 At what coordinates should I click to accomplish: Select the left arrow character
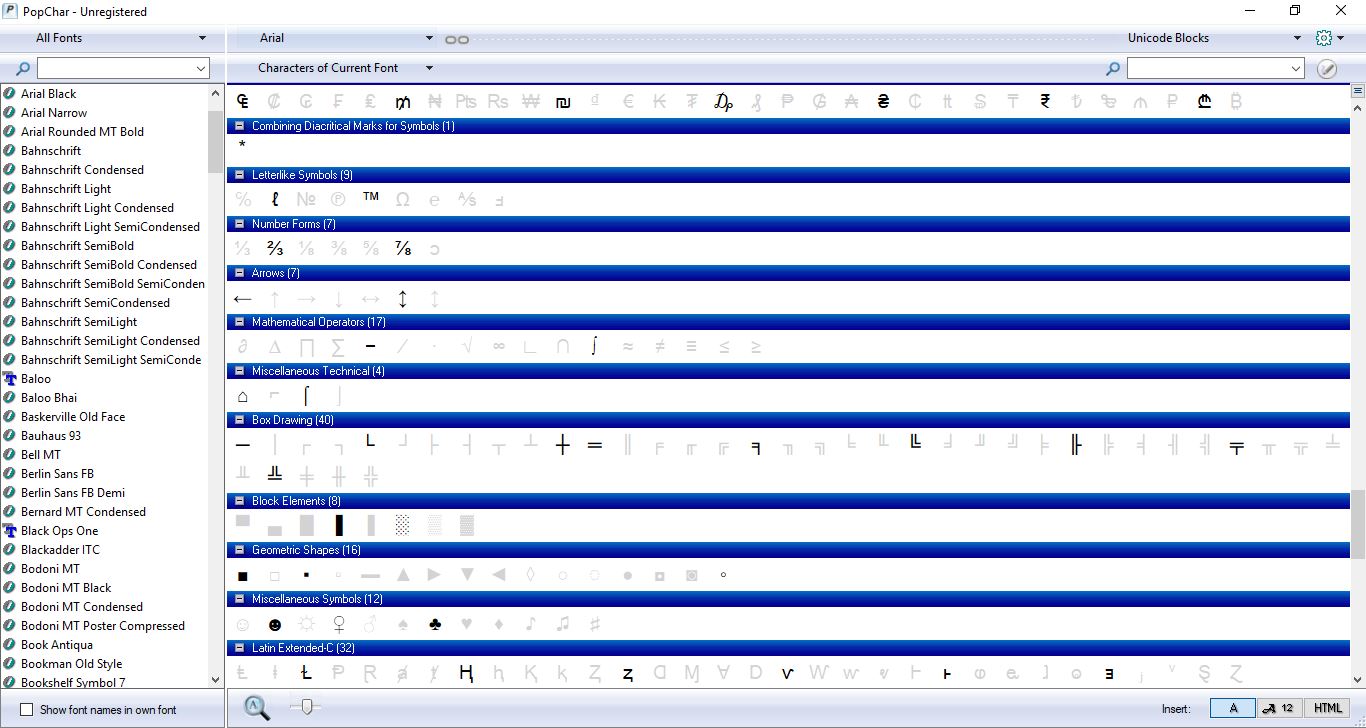click(x=242, y=298)
